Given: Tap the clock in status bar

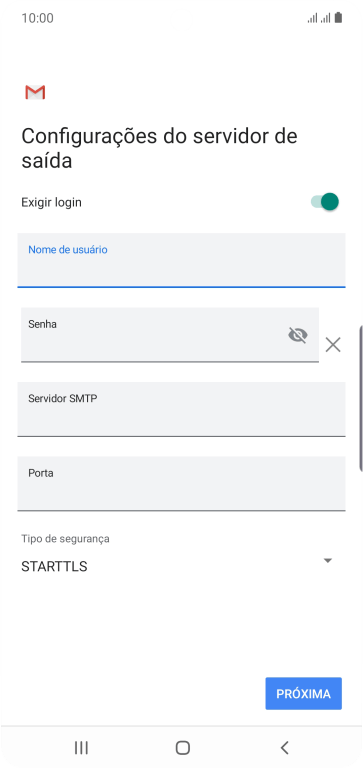Looking at the screenshot, I should (38, 18).
